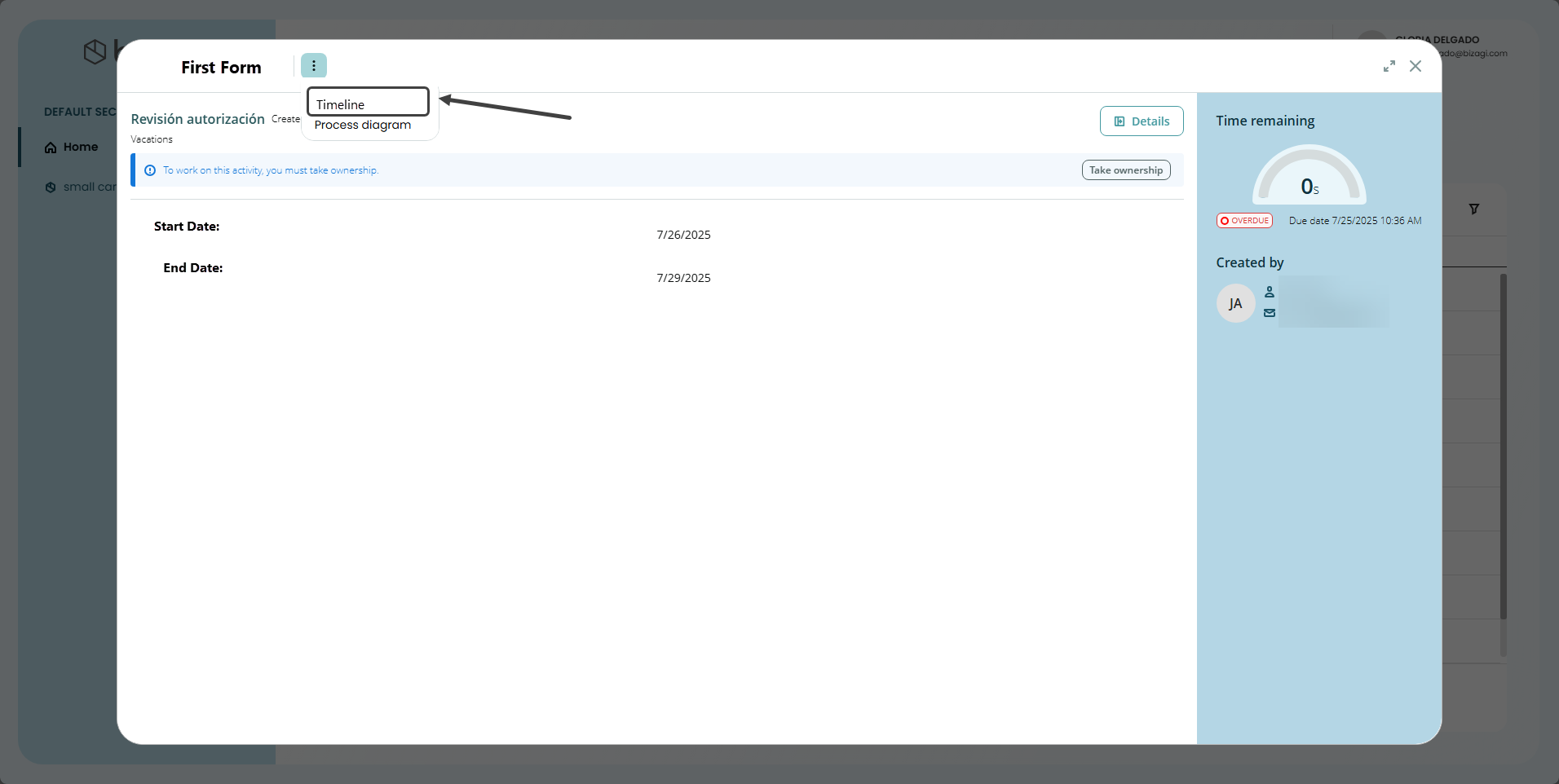This screenshot has width=1559, height=784.
Task: Click the Home icon in the sidebar
Action: point(51,148)
